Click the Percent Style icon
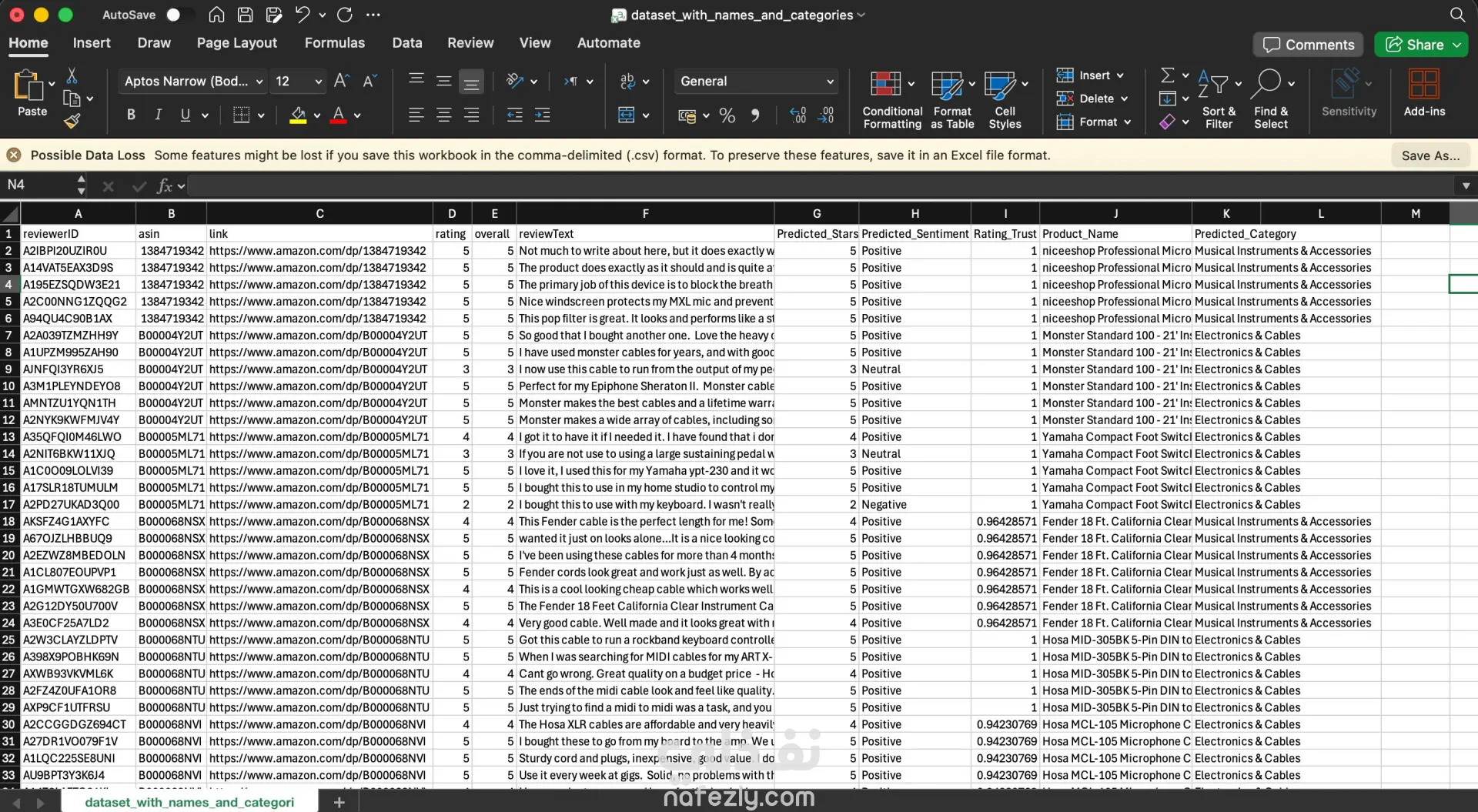Image resolution: width=1478 pixels, height=812 pixels. 727,115
